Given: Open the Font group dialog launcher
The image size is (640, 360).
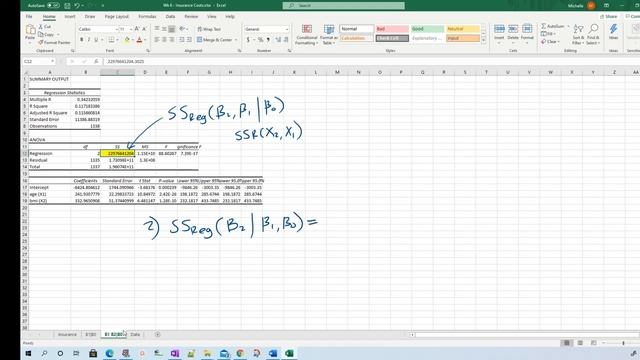Looking at the screenshot, I should 148,51.
